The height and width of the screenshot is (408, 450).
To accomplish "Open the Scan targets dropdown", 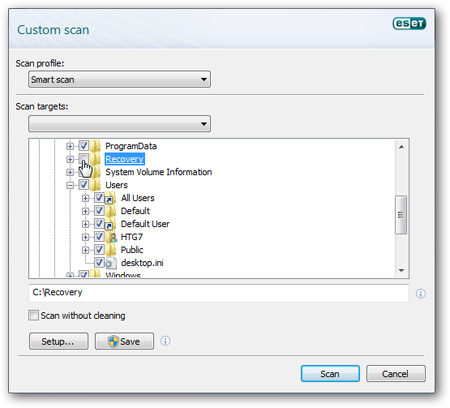I will 119,124.
